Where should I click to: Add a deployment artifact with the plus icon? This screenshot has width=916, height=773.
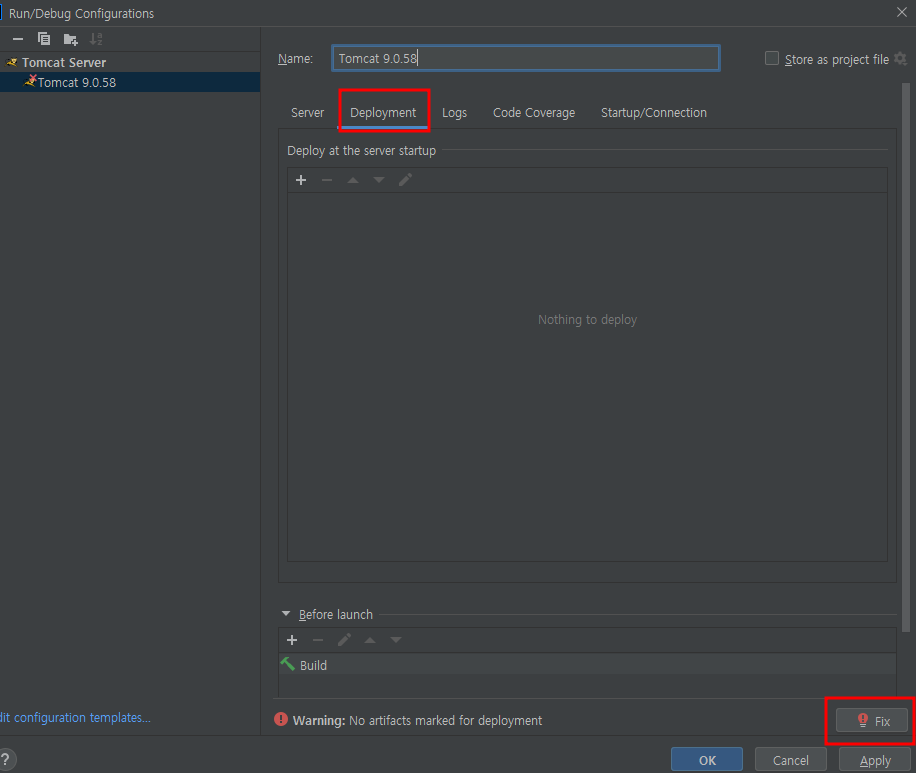coord(301,180)
